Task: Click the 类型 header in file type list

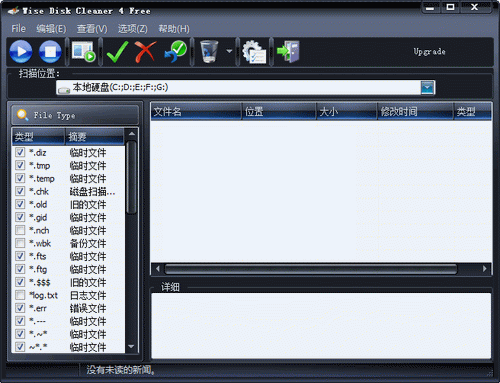Action: pyautogui.click(x=39, y=137)
